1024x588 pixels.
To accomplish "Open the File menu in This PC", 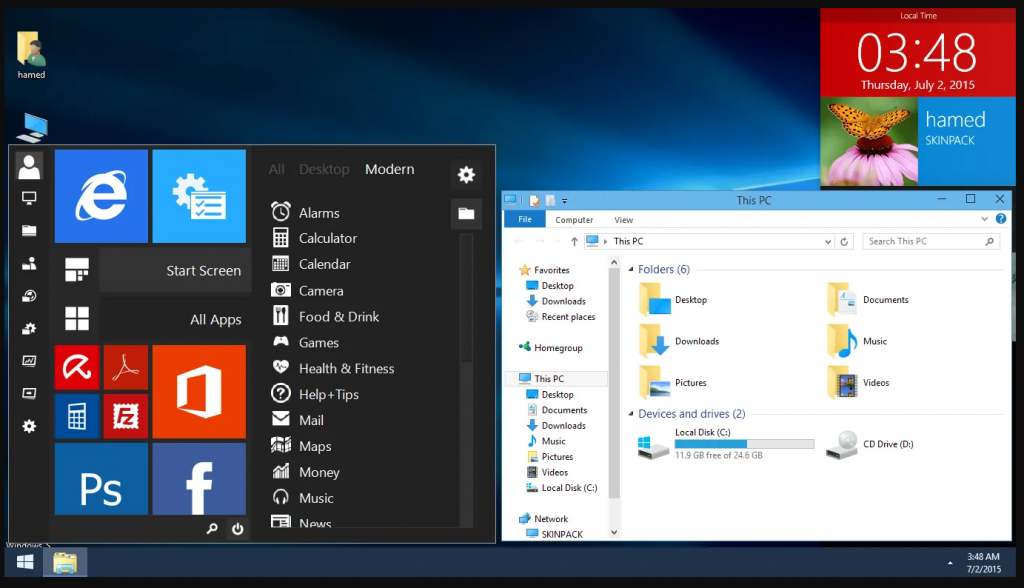I will [x=525, y=220].
